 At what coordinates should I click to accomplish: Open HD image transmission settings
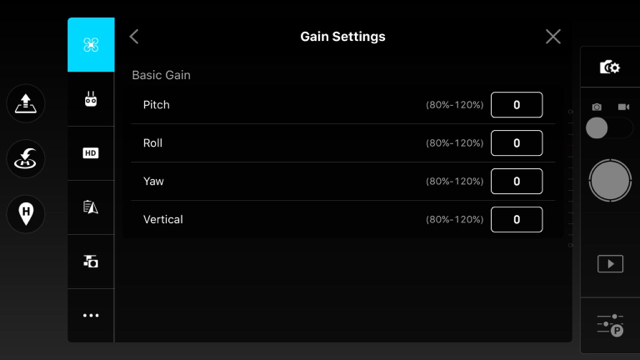(91, 153)
